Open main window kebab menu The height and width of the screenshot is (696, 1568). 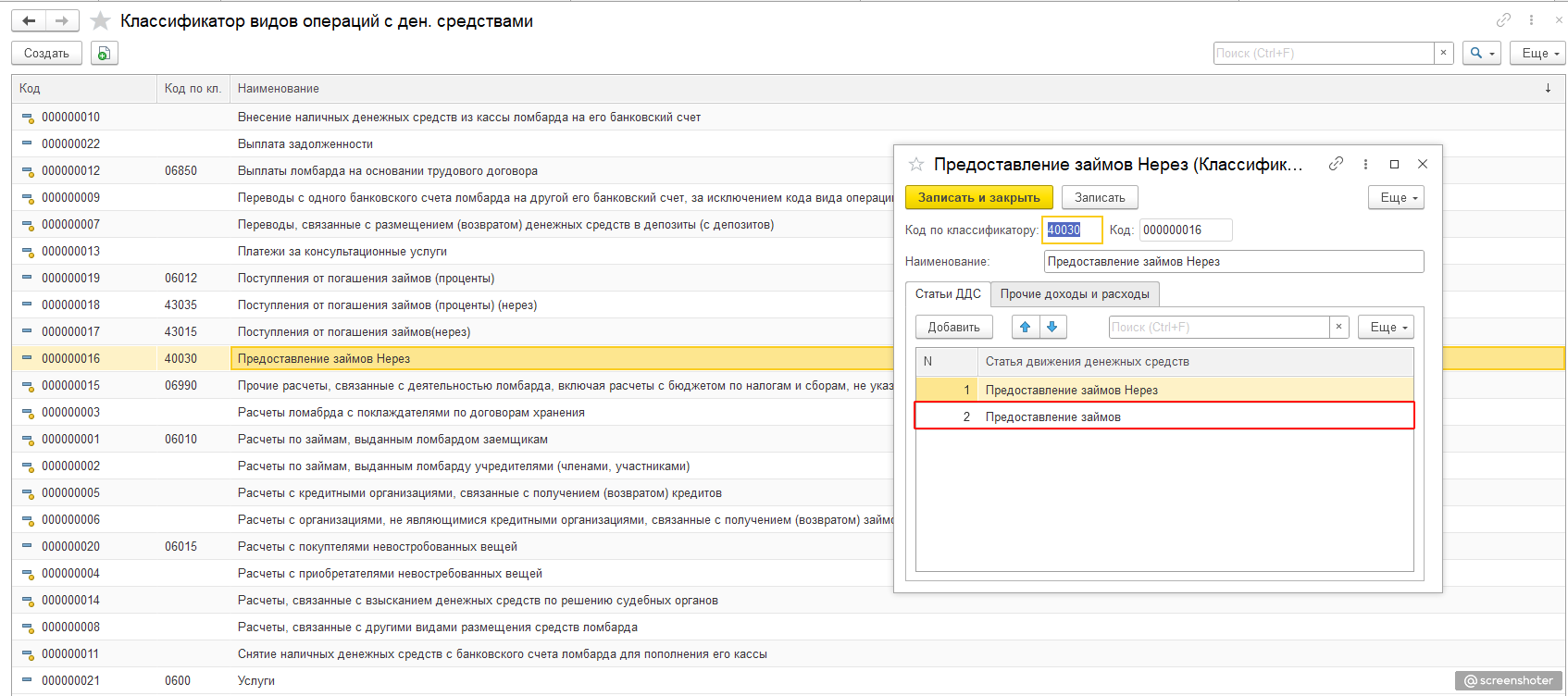[x=1532, y=20]
